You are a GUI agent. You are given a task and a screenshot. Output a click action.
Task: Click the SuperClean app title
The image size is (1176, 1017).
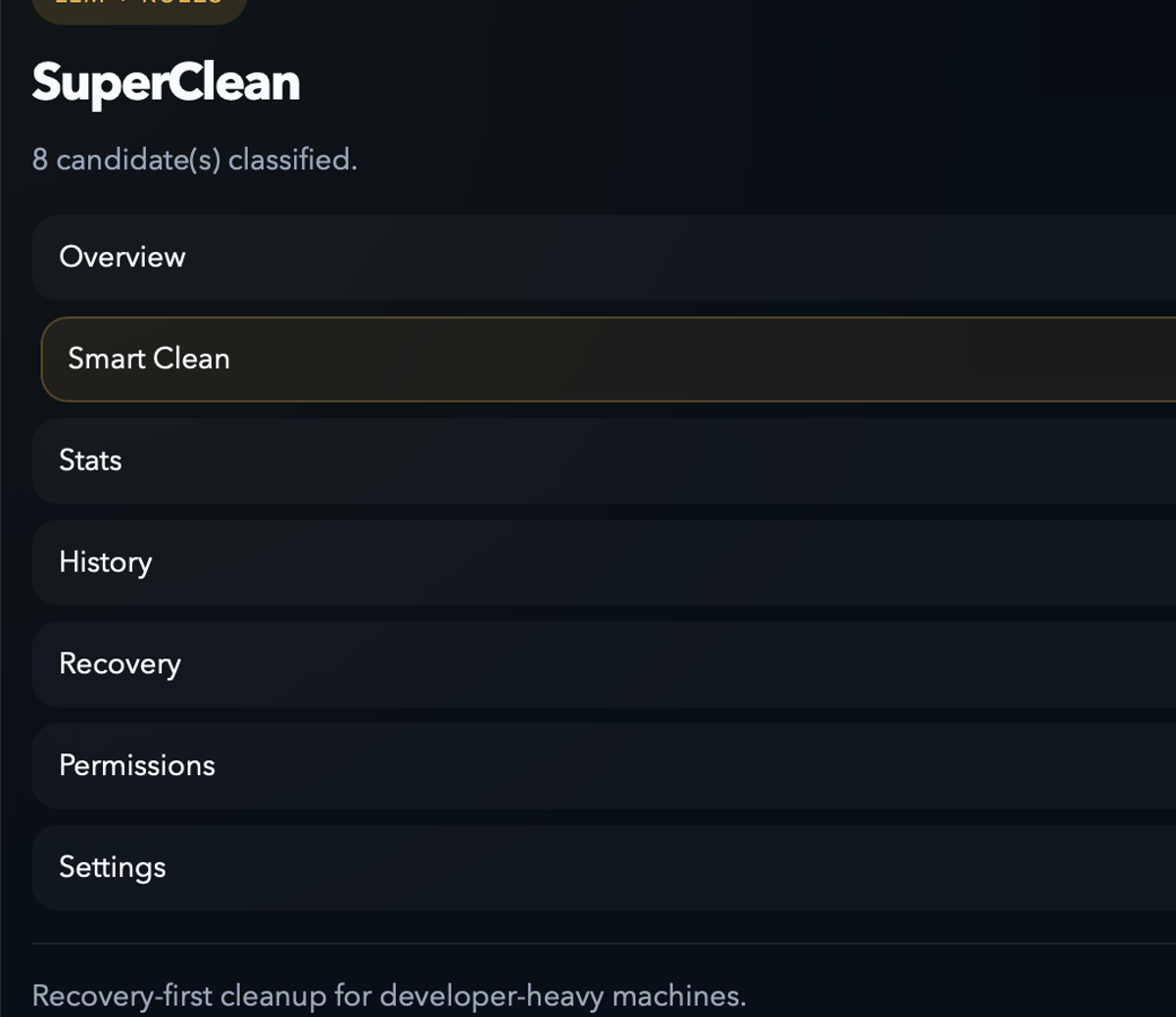[x=165, y=83]
